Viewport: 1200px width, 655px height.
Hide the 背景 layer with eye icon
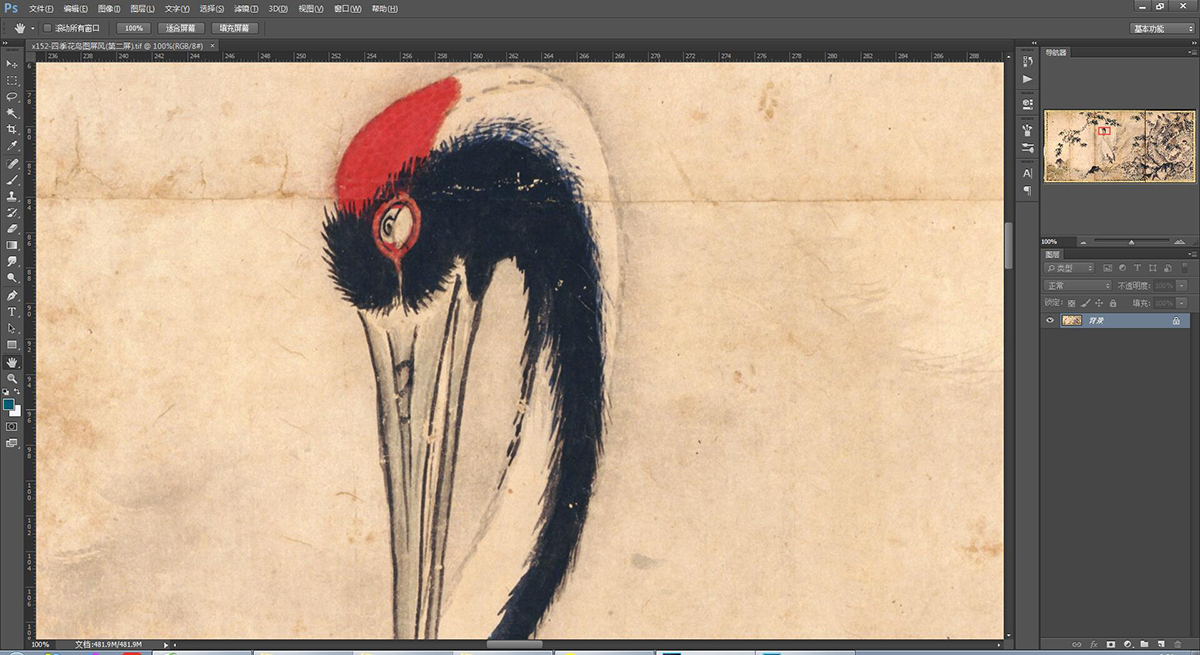1050,321
